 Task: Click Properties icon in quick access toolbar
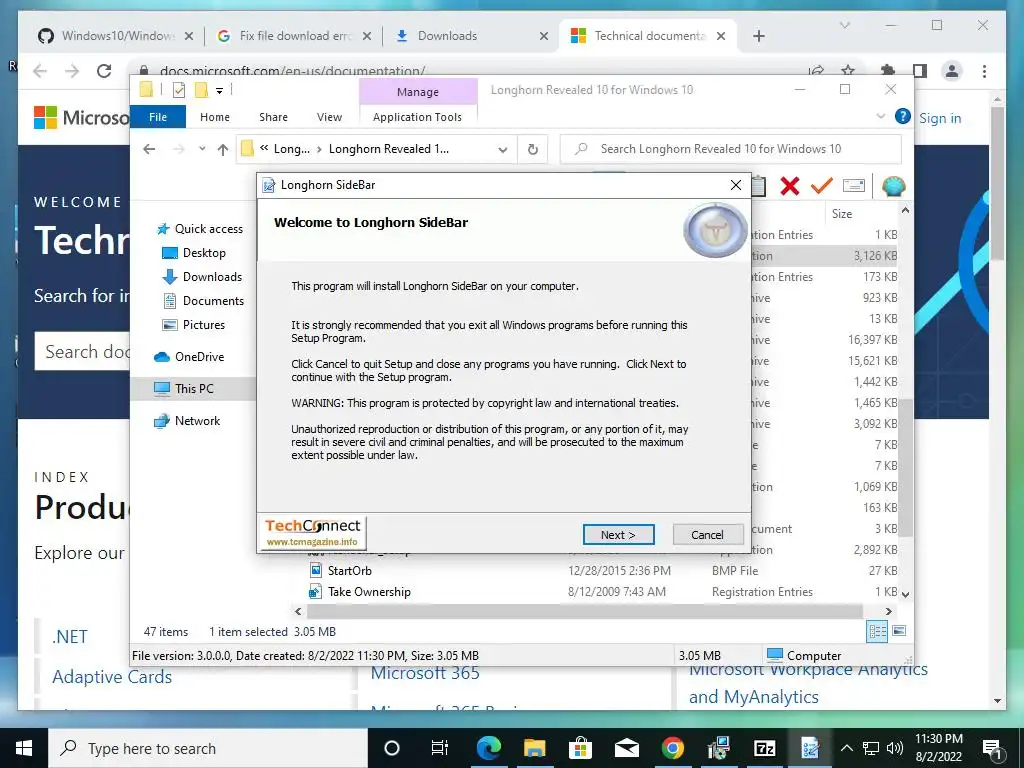click(178, 90)
